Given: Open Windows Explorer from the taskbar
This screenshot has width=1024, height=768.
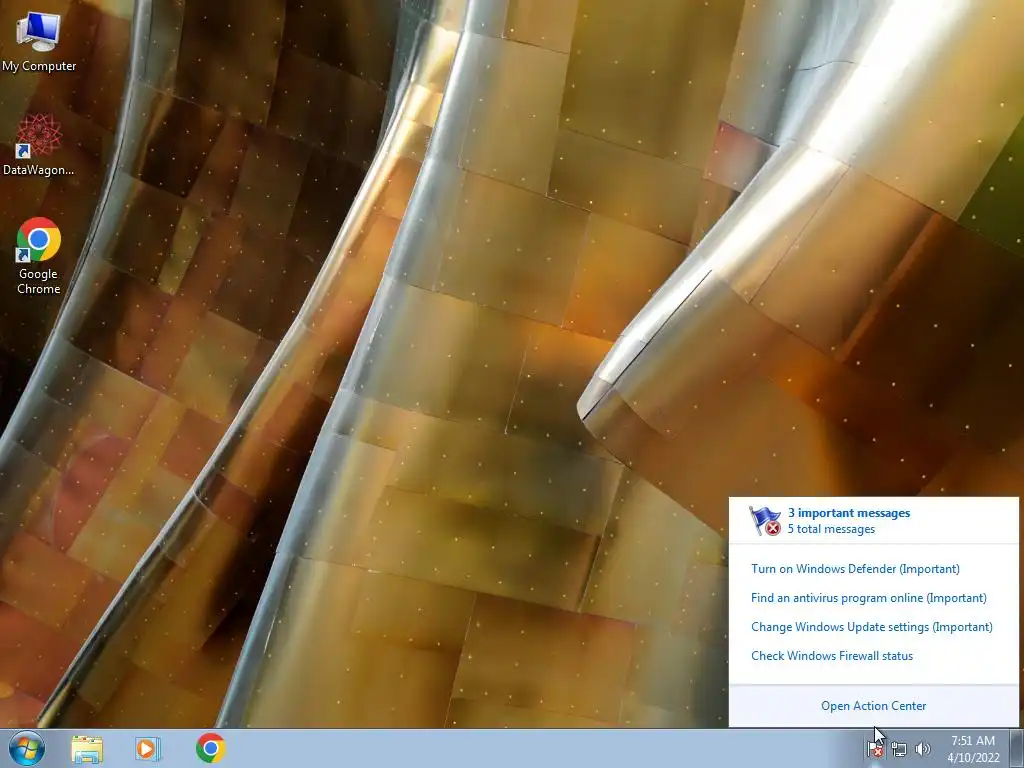Looking at the screenshot, I should [x=87, y=748].
